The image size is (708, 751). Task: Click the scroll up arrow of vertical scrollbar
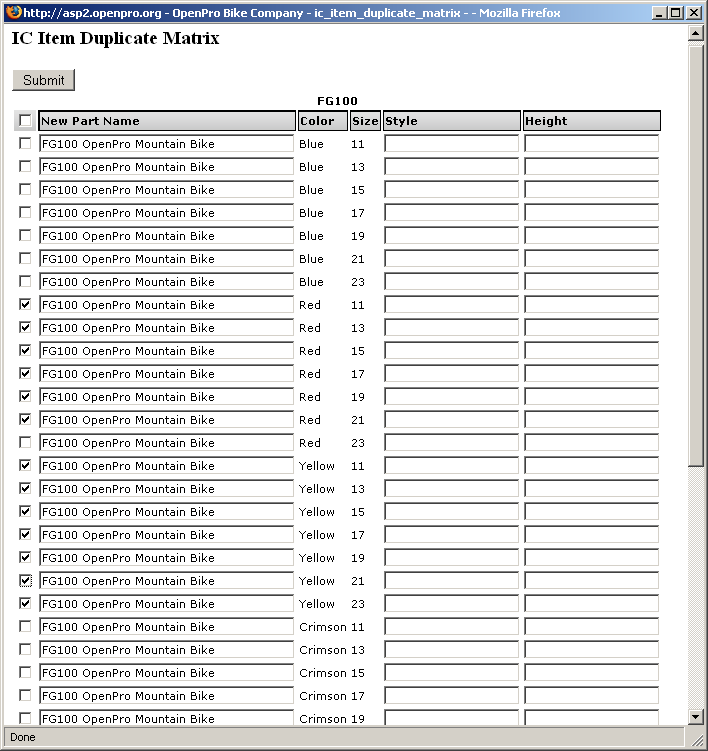point(696,33)
